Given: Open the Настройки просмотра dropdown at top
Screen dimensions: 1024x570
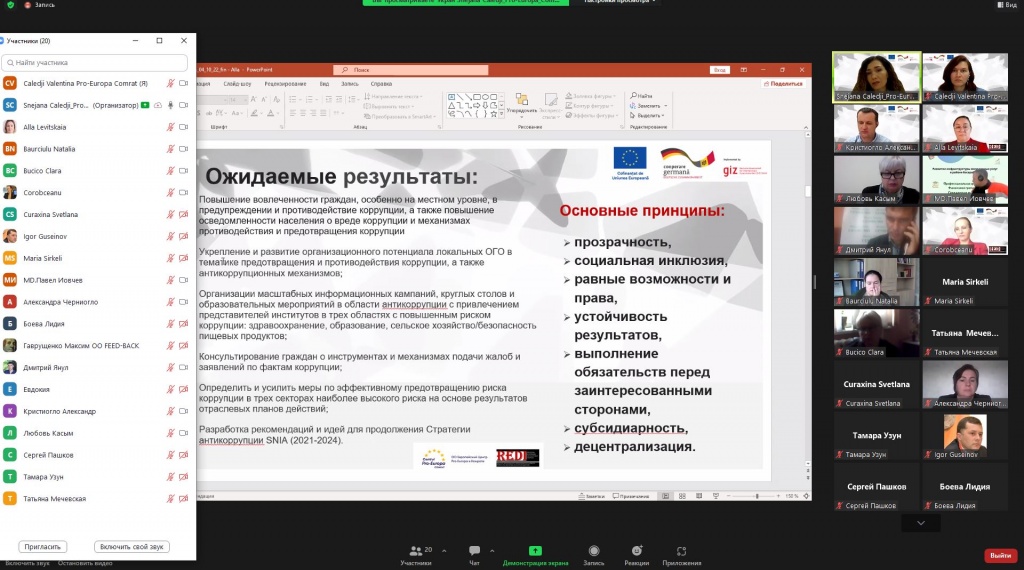Looking at the screenshot, I should coord(620,2).
